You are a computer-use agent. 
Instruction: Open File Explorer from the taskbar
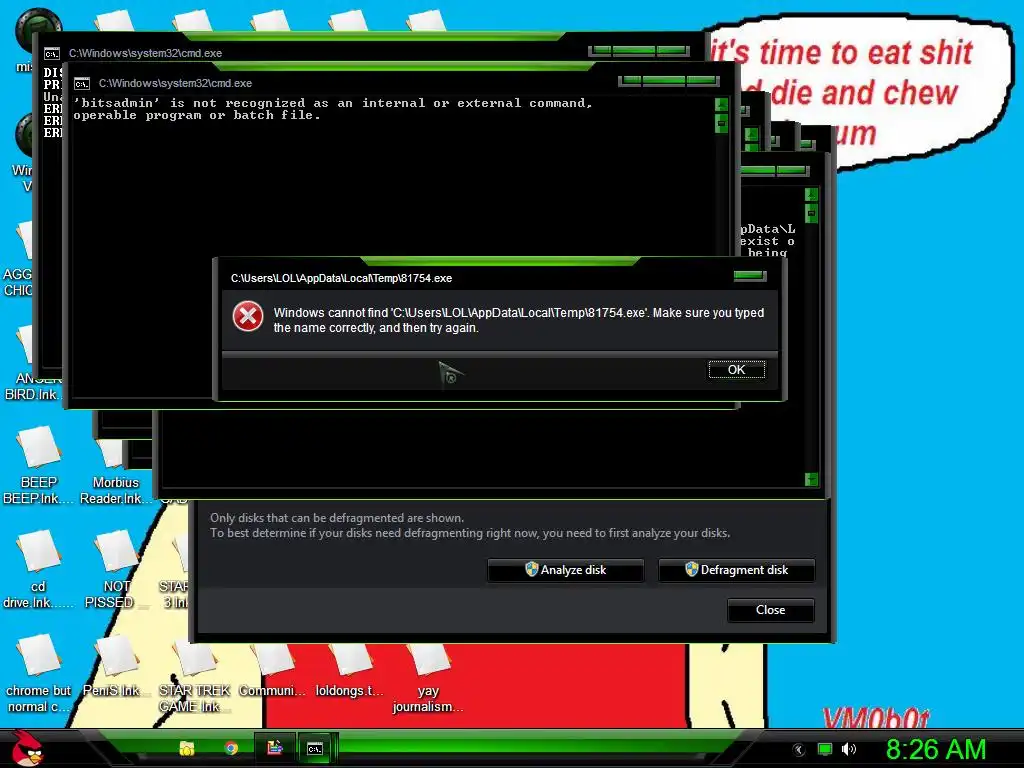pos(187,748)
